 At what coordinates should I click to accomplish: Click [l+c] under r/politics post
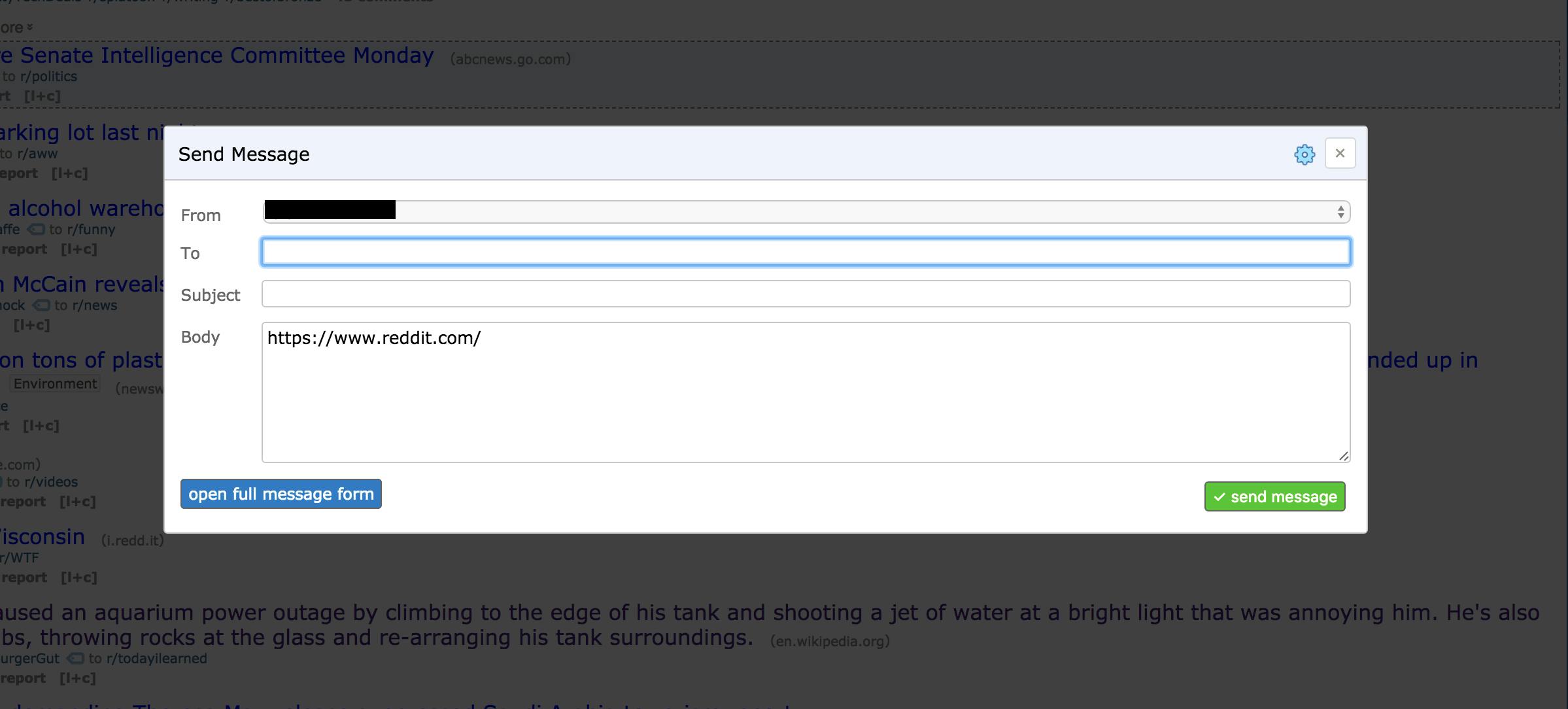click(x=43, y=96)
